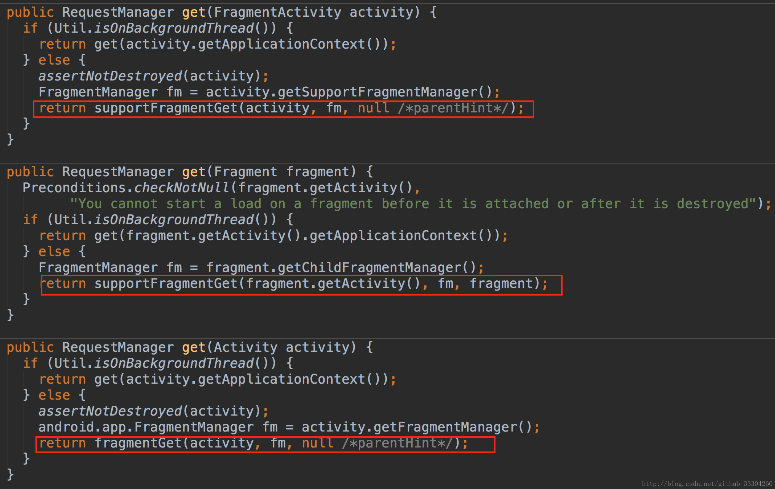The width and height of the screenshot is (775, 489).
Task: Click 'assertNotDestroyed(activity);' inside get(Activity activity)
Action: coord(153,411)
